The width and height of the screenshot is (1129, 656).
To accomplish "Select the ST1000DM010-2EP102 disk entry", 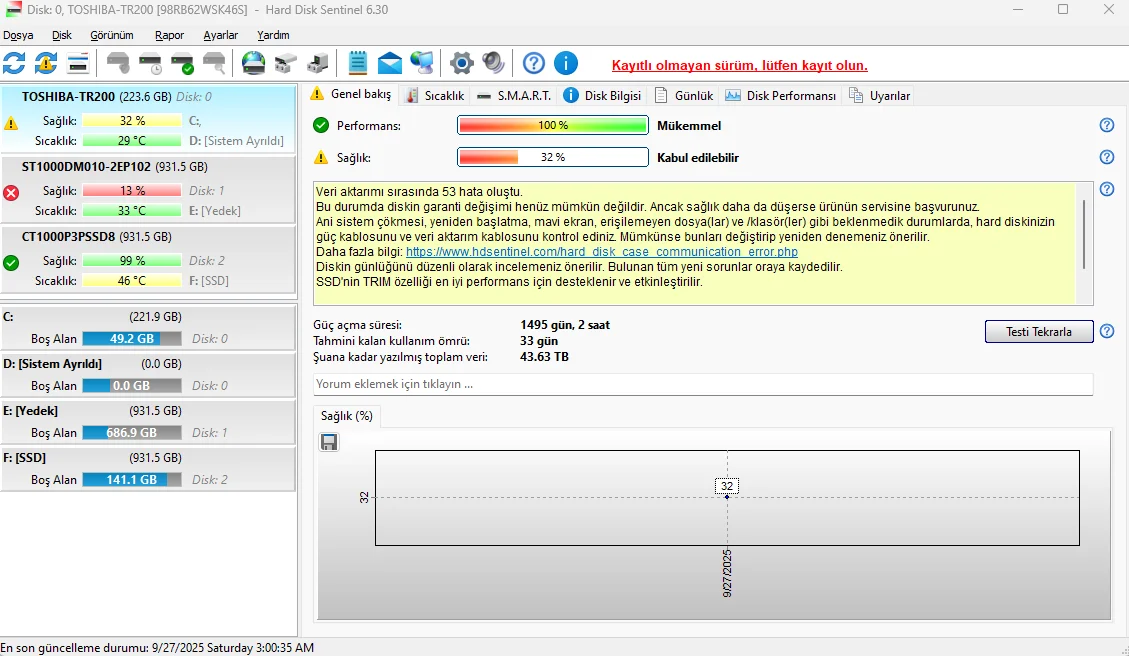I will tap(148, 188).
